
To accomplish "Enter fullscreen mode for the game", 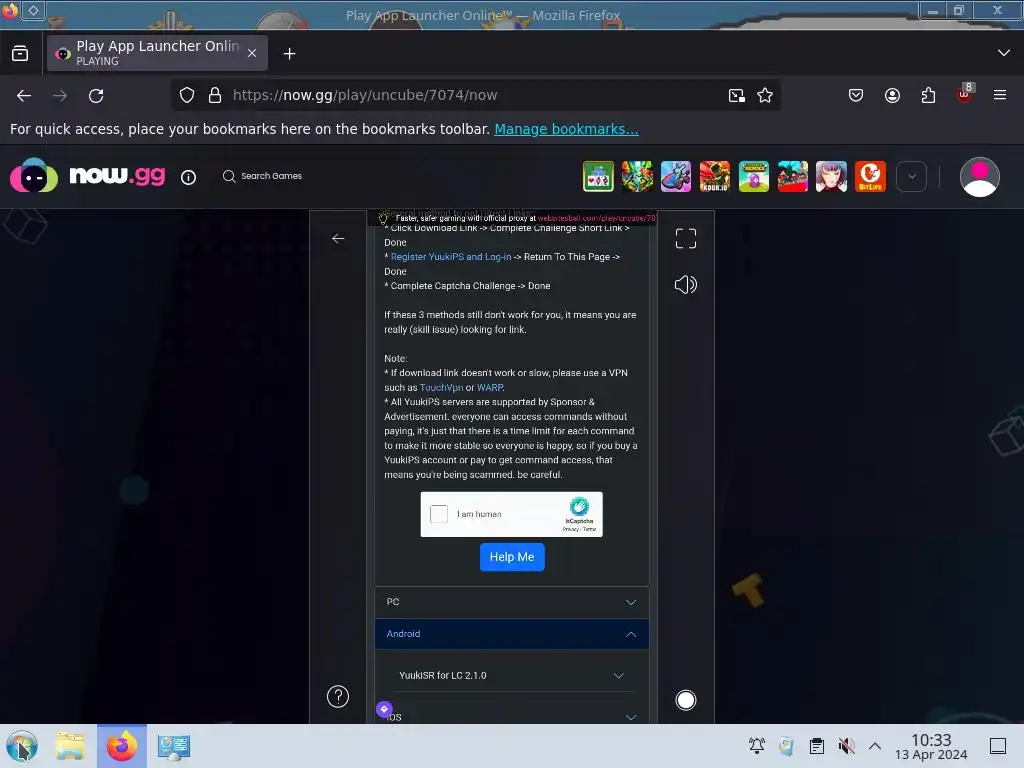I will click(x=685, y=238).
